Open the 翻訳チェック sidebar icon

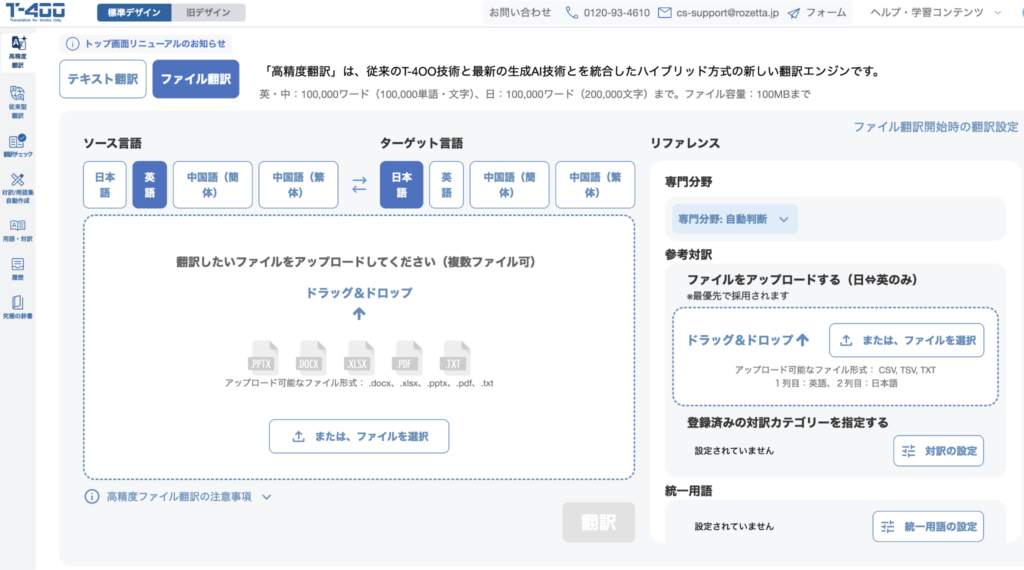pos(17,146)
